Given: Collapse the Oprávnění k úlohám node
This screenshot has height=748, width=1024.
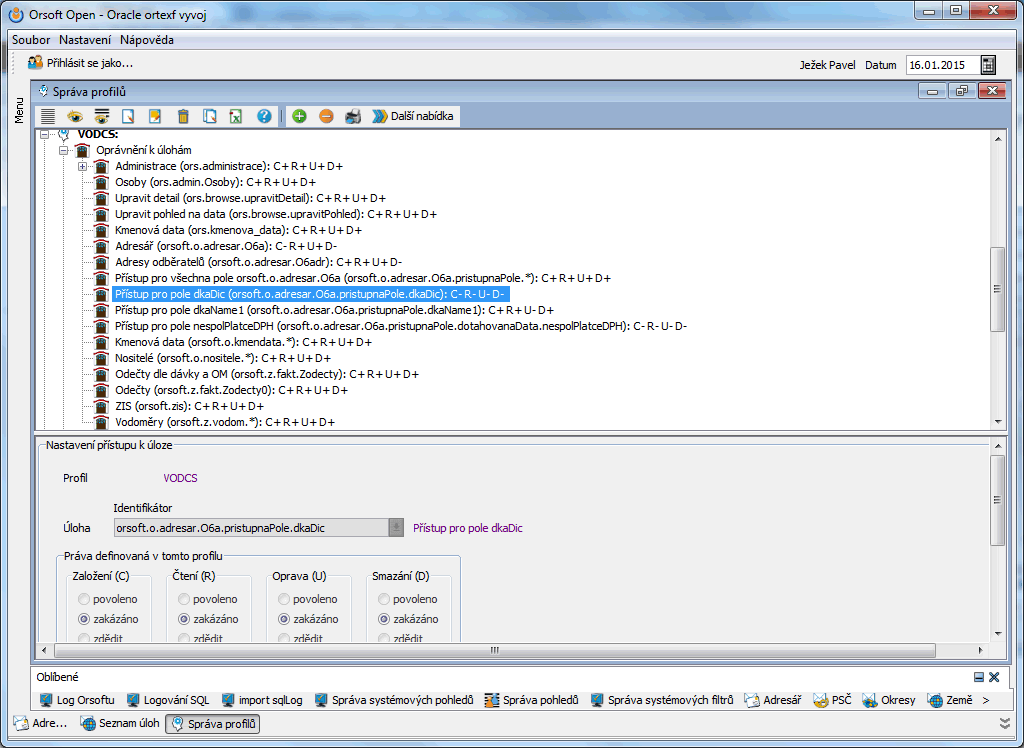Looking at the screenshot, I should [63, 150].
